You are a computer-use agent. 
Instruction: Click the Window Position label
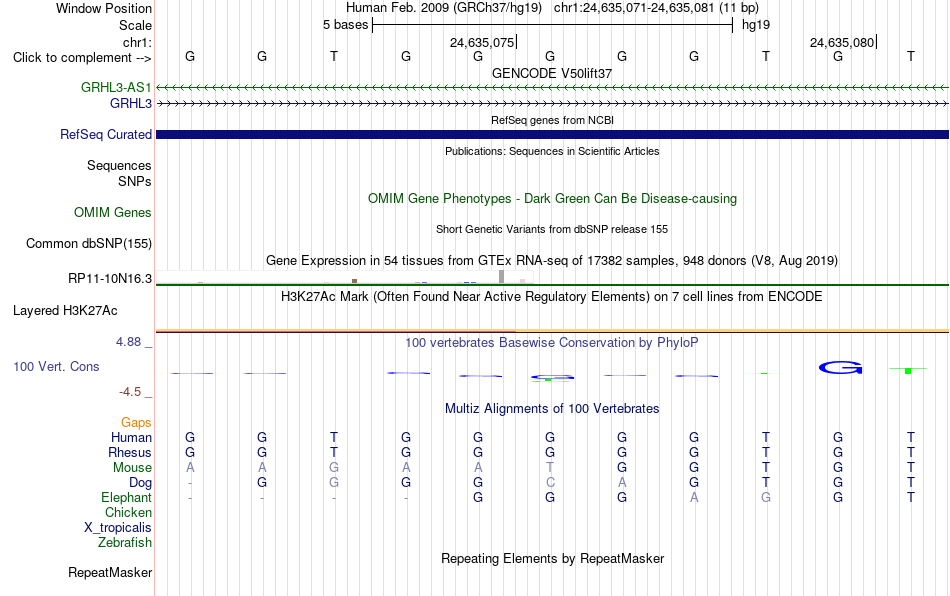point(104,8)
